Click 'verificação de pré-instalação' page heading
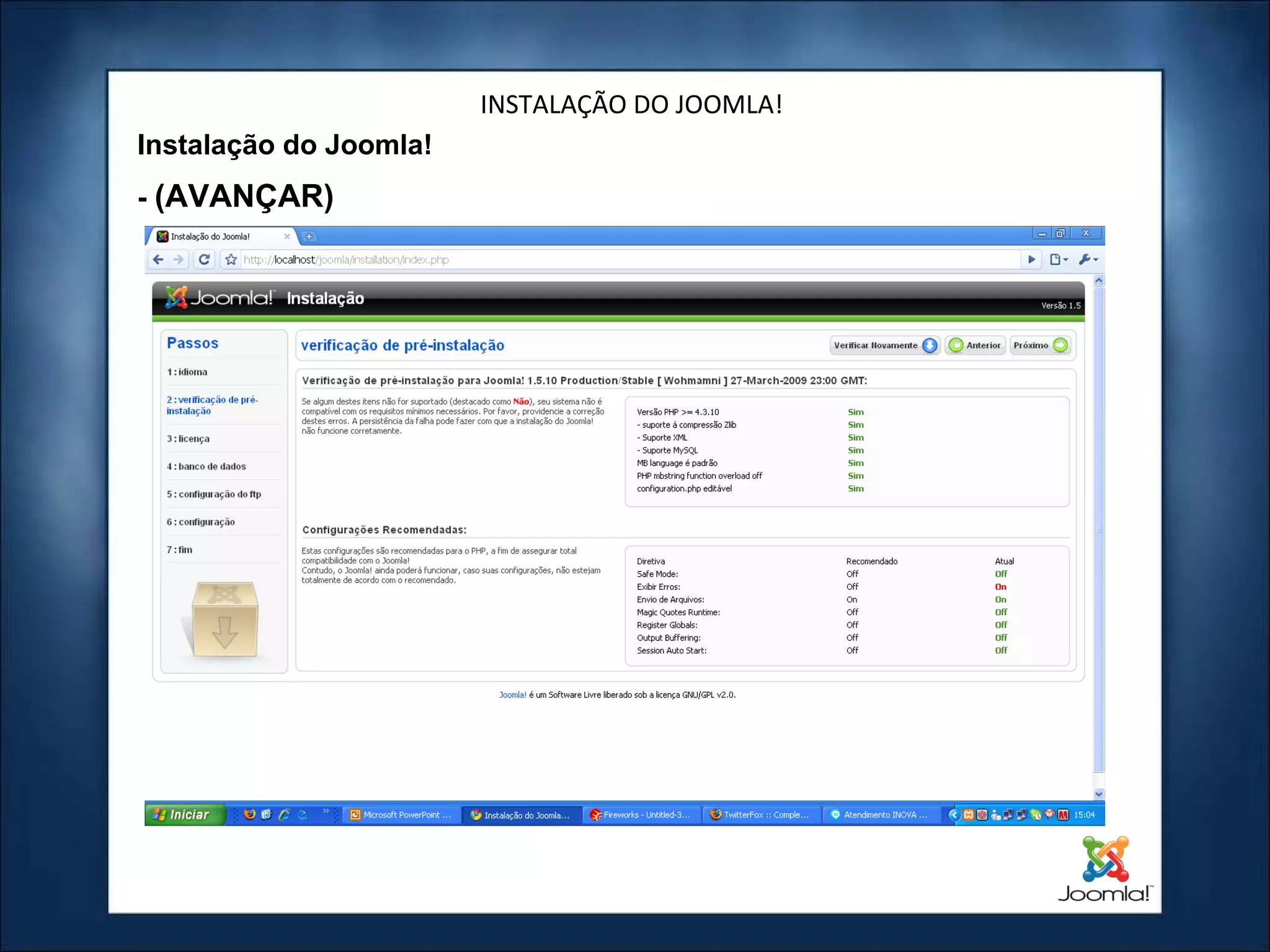Viewport: 1270px width, 952px height. tap(402, 345)
